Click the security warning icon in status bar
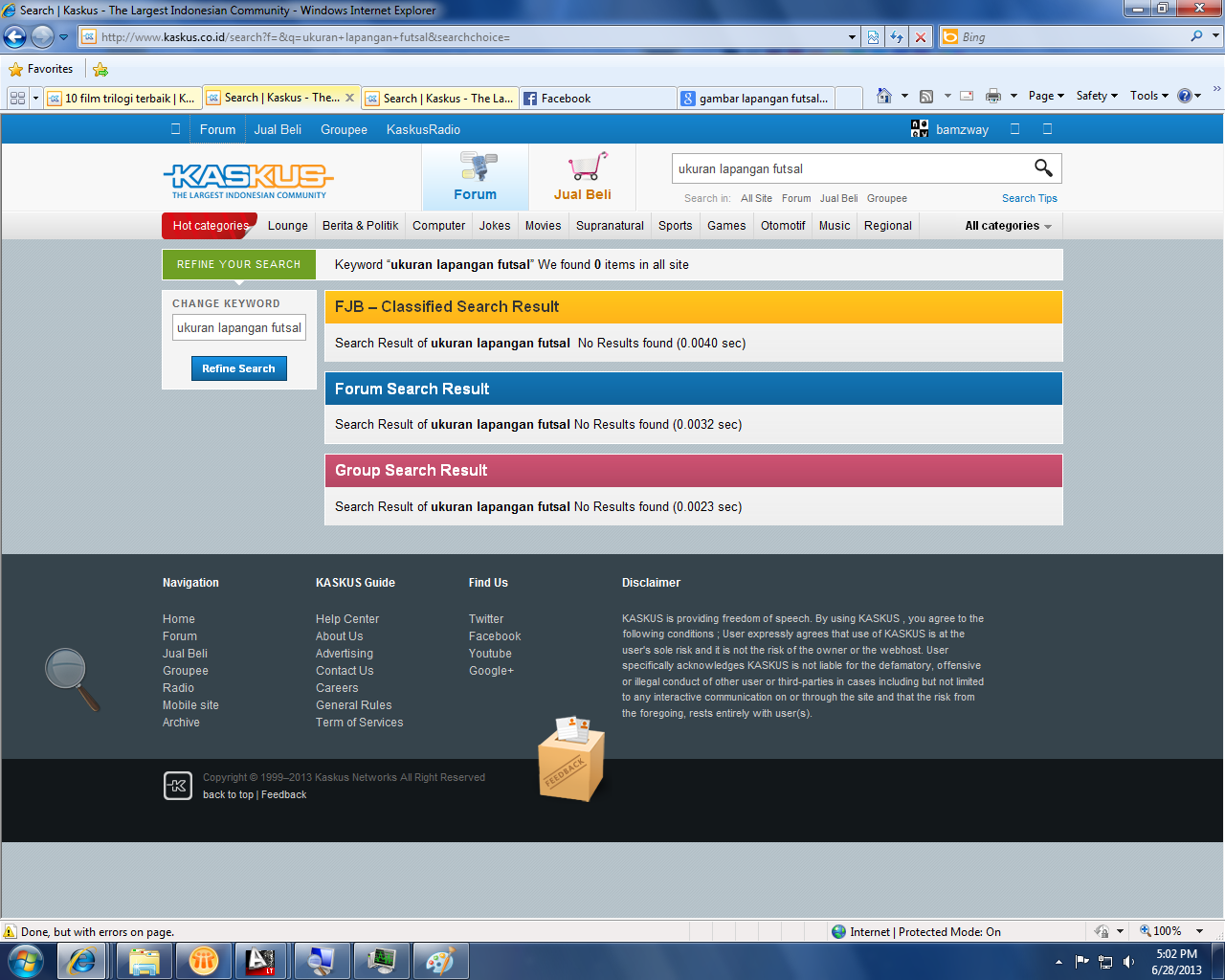1225x980 pixels. pyautogui.click(x=10, y=931)
